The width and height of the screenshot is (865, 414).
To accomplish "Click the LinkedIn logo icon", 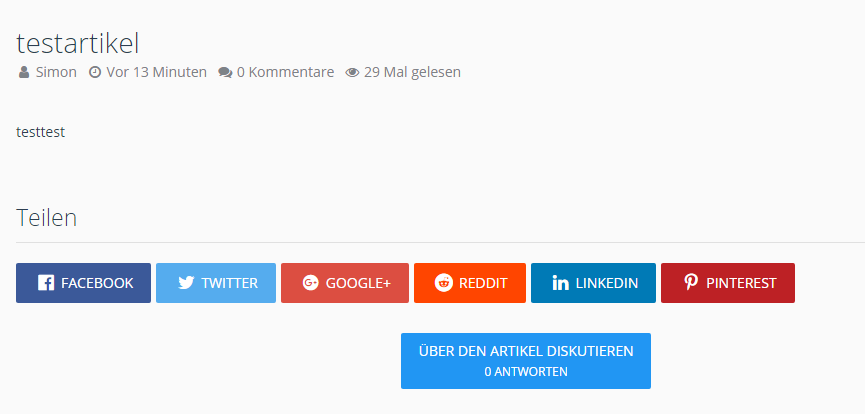I will pos(560,283).
